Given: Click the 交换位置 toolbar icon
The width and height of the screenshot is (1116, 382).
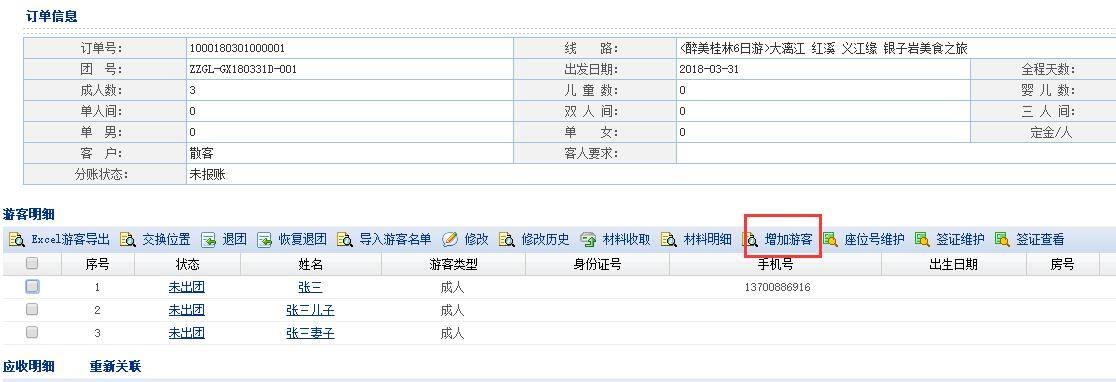Looking at the screenshot, I should (128, 240).
